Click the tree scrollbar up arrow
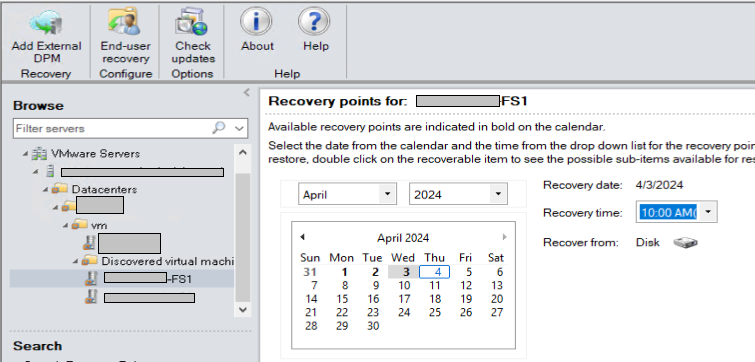The width and height of the screenshot is (755, 362). tap(242, 153)
